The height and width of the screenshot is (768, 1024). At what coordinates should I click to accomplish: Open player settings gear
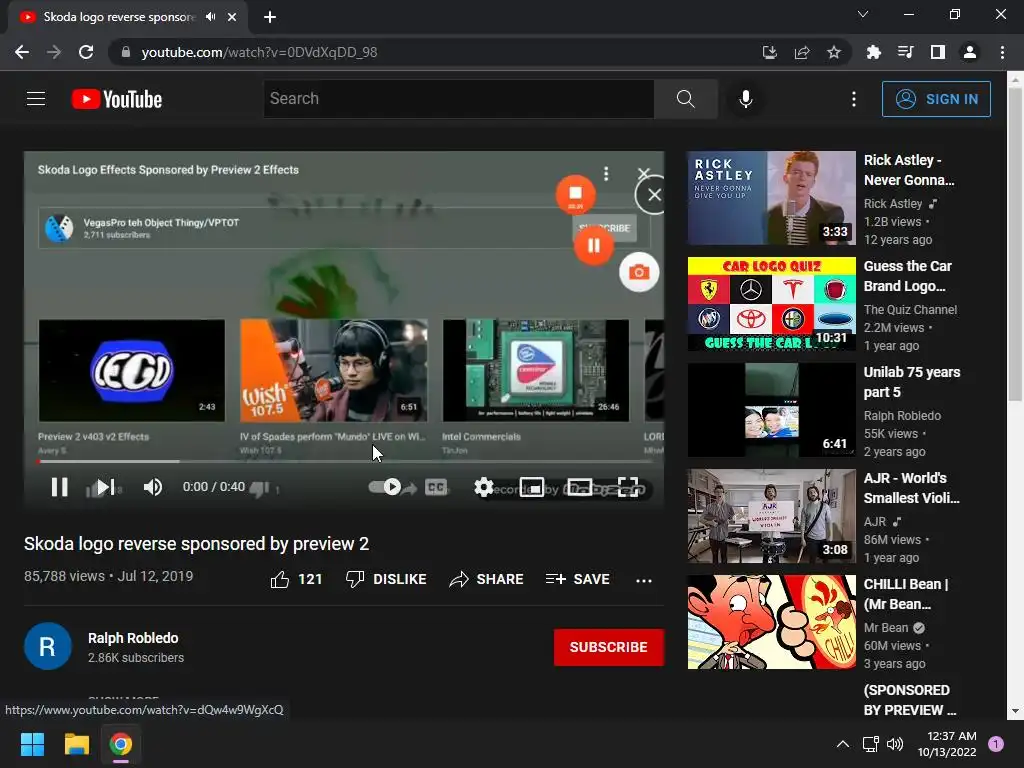(x=483, y=487)
